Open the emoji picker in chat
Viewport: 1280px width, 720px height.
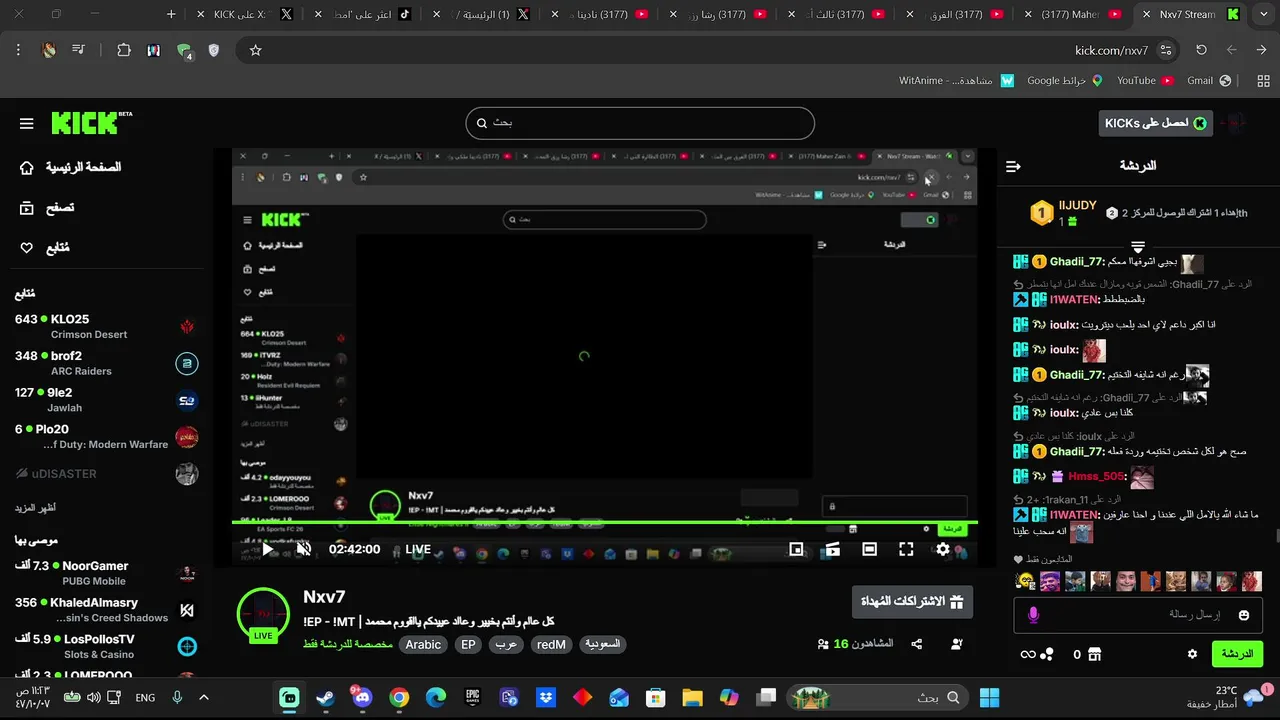[1243, 615]
